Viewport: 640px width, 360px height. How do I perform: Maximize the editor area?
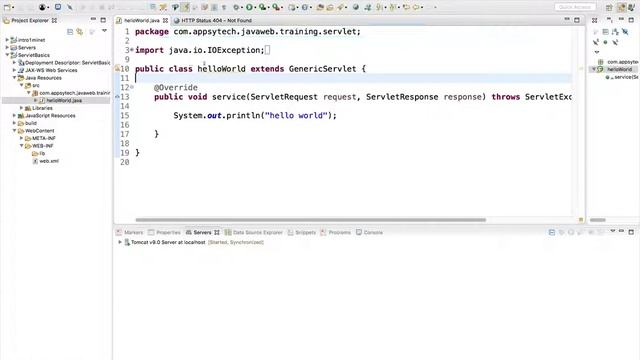pos(577,20)
